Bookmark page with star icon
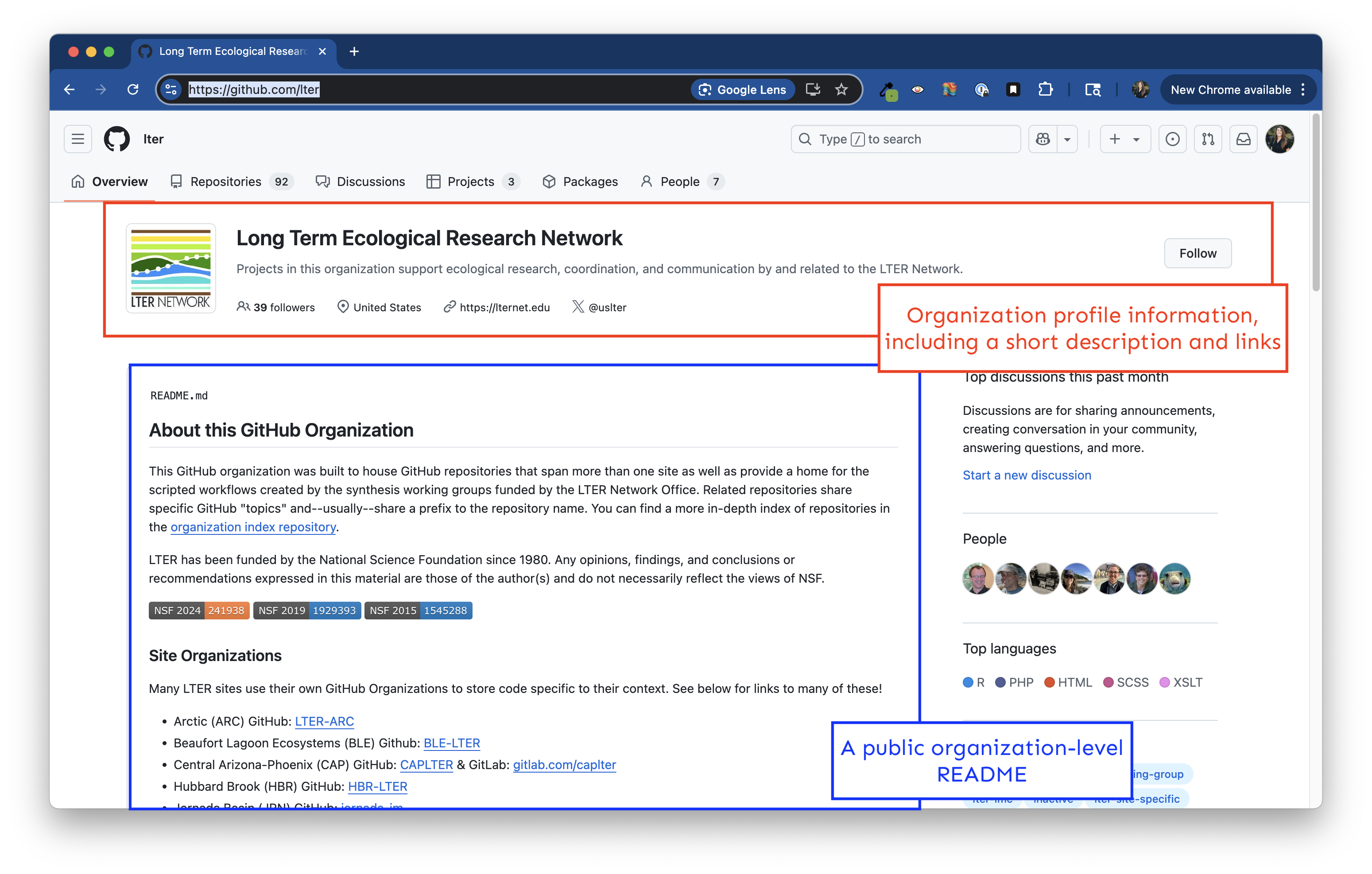This screenshot has width=1372, height=874. click(841, 89)
